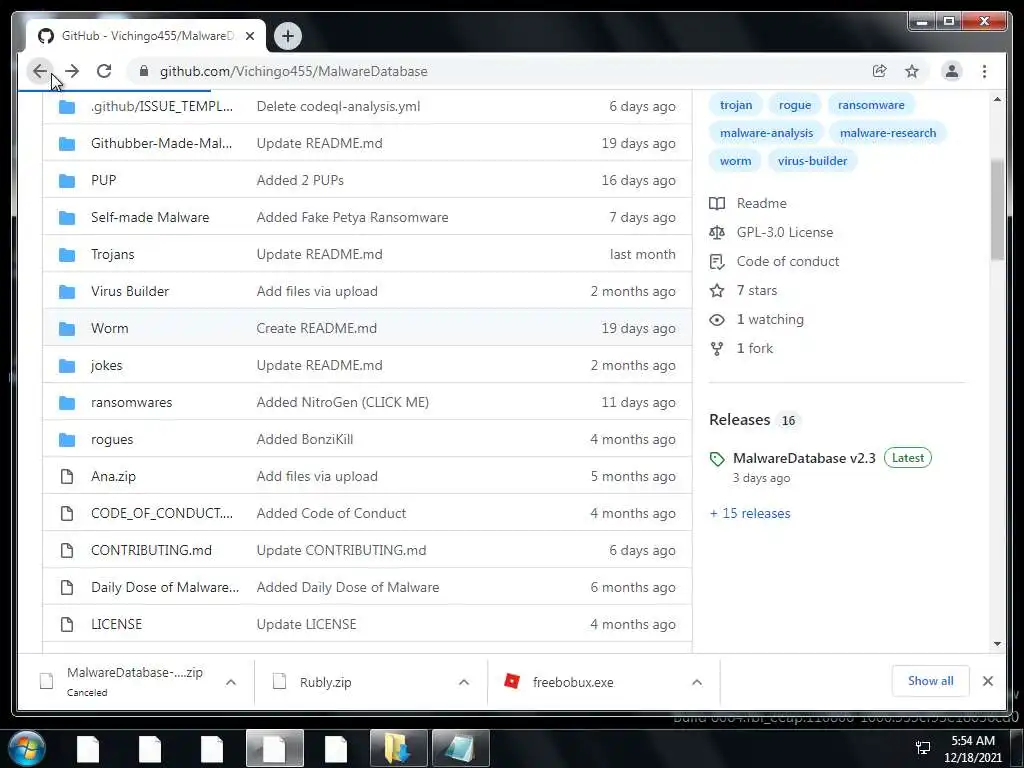Select the worm topic tag

(x=735, y=161)
